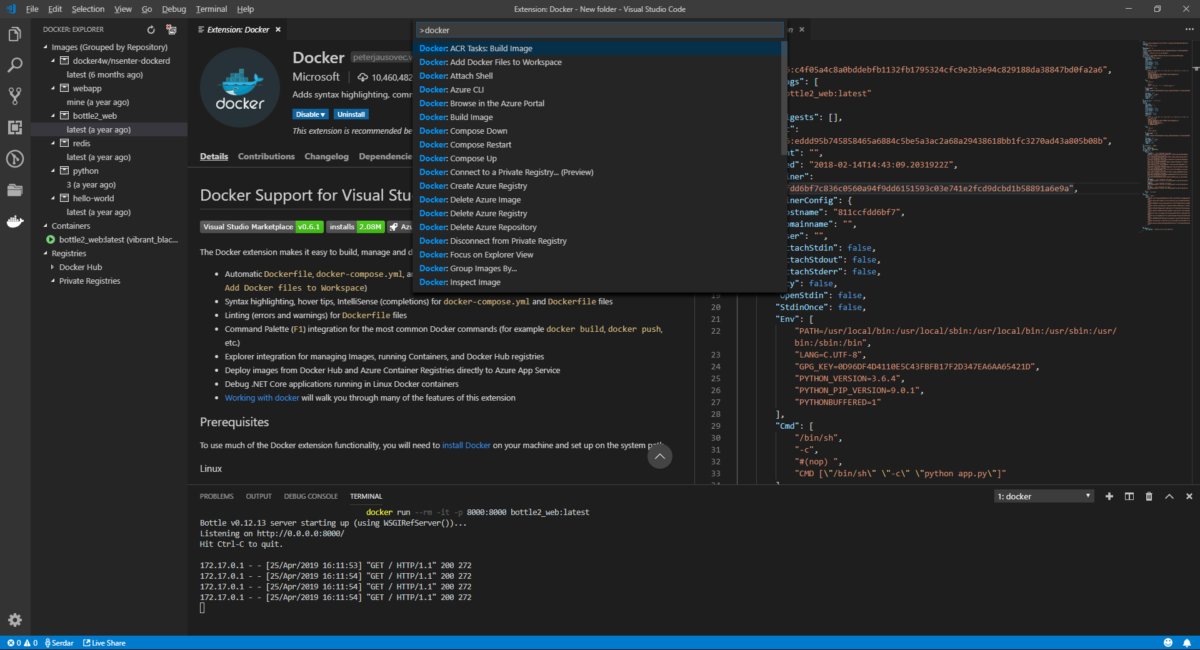Open the Manage gear icon
The height and width of the screenshot is (650, 1200).
15,620
